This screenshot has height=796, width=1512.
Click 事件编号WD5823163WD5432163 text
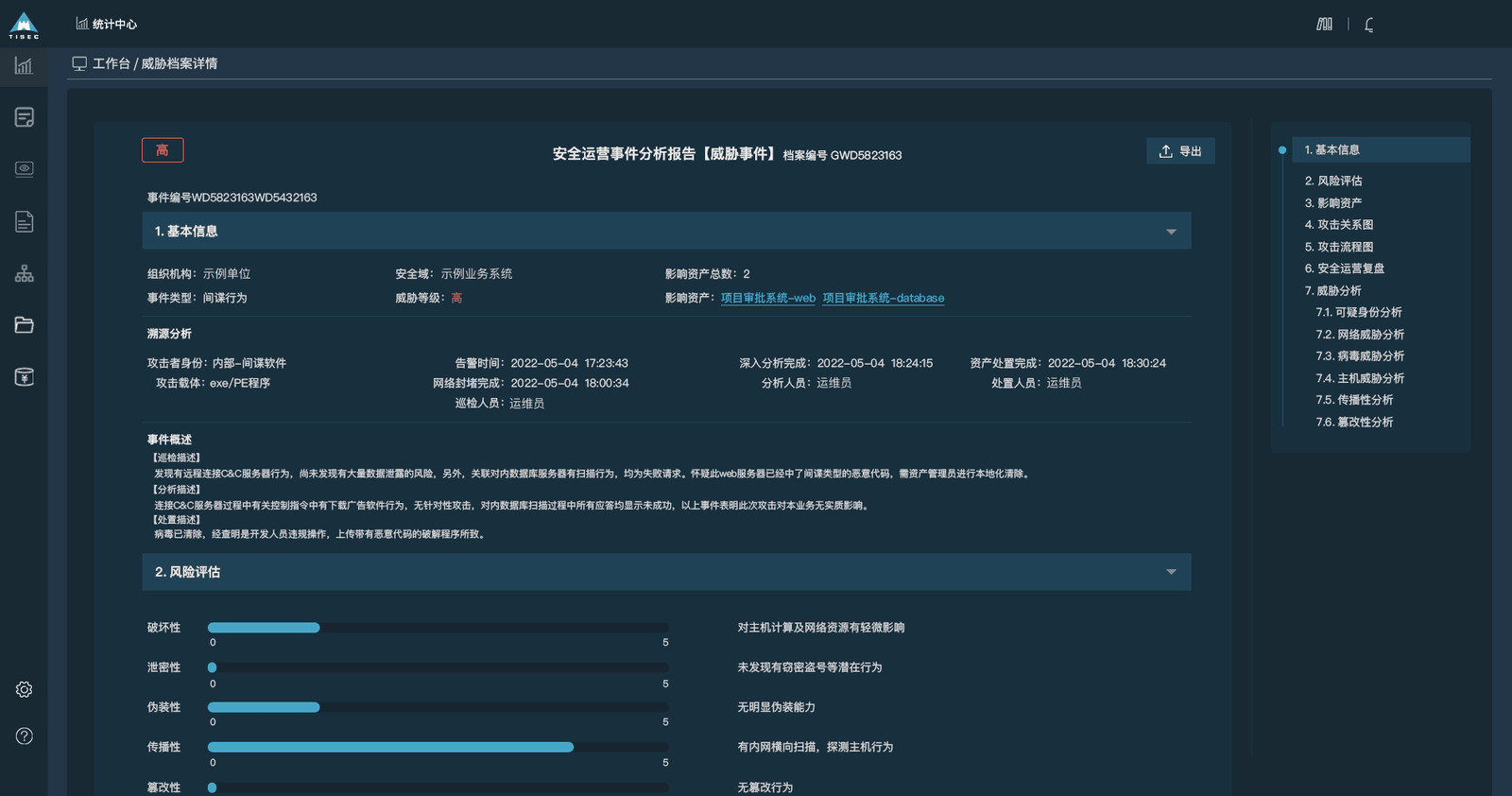pos(232,198)
